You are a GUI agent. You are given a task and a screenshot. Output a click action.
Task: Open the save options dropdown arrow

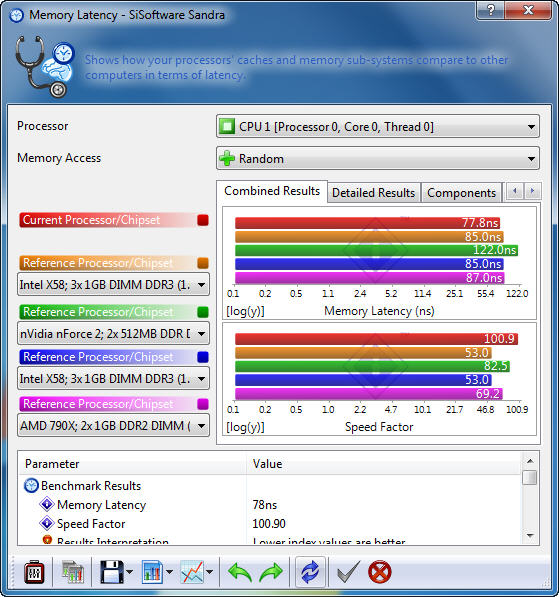[129, 572]
